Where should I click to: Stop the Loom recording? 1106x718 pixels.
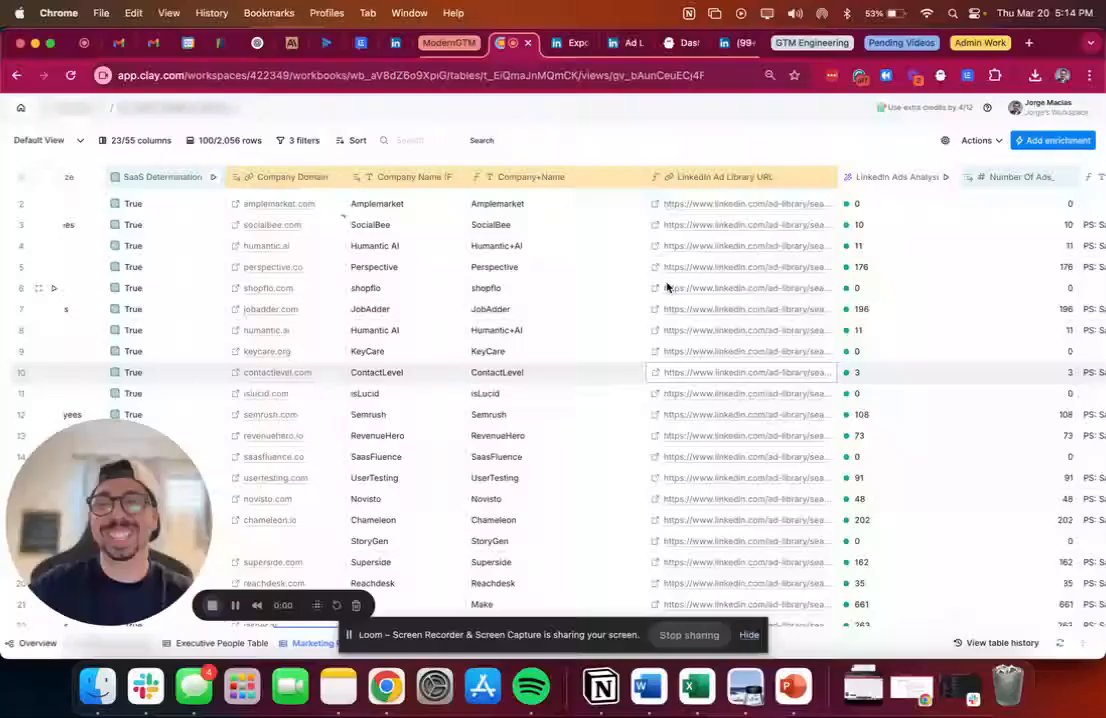pos(212,605)
